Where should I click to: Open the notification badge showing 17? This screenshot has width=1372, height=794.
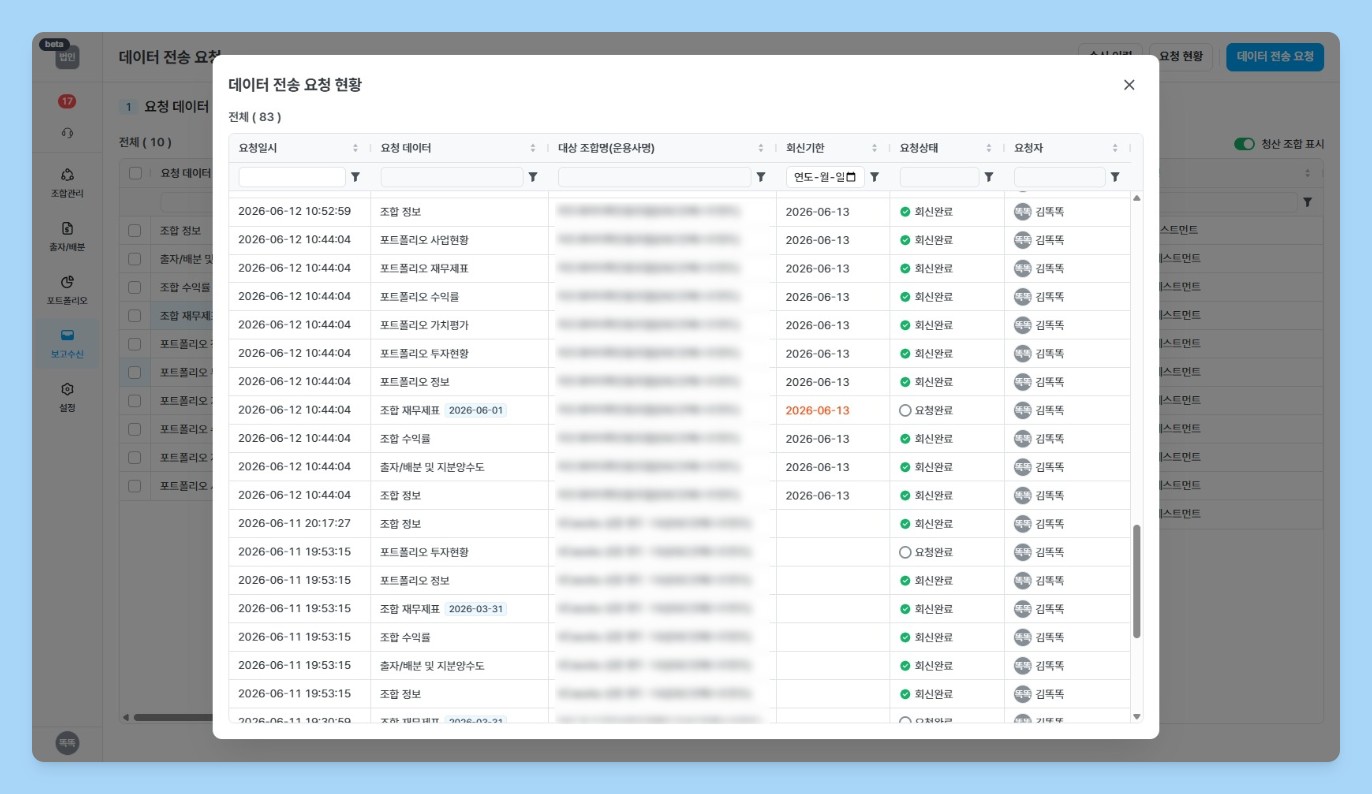(x=67, y=101)
